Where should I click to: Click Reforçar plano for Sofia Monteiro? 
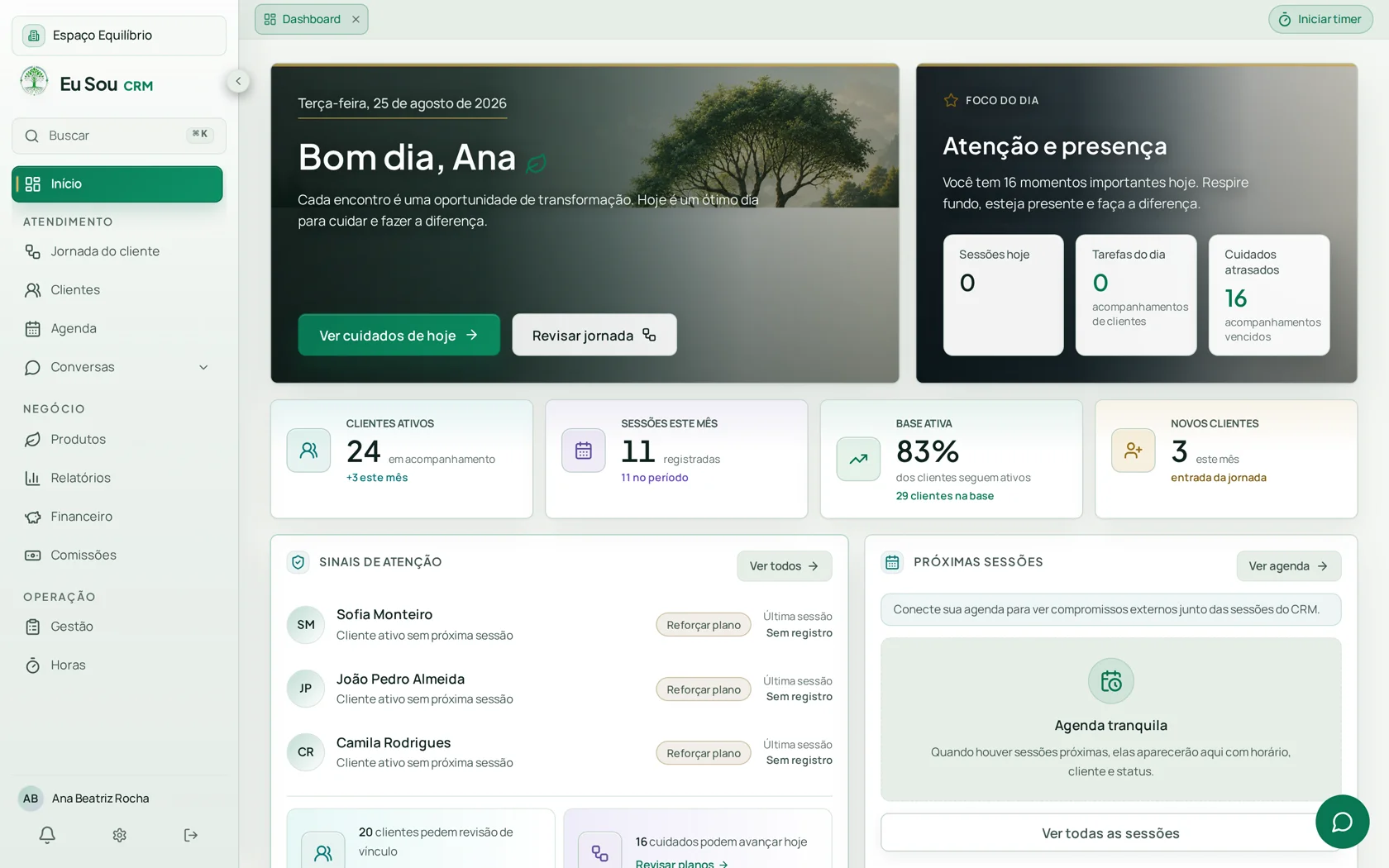pos(704,625)
